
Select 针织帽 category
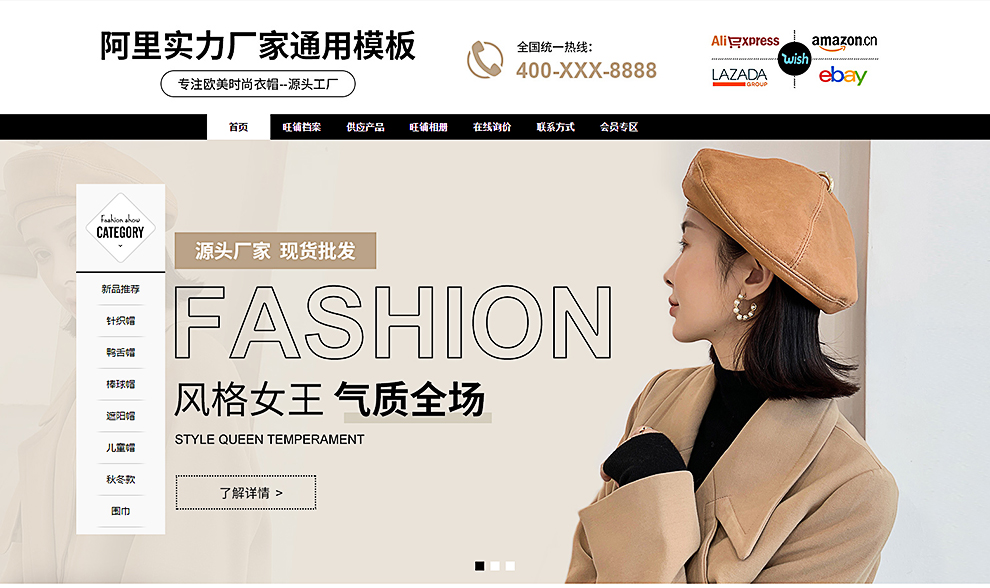pos(121,321)
